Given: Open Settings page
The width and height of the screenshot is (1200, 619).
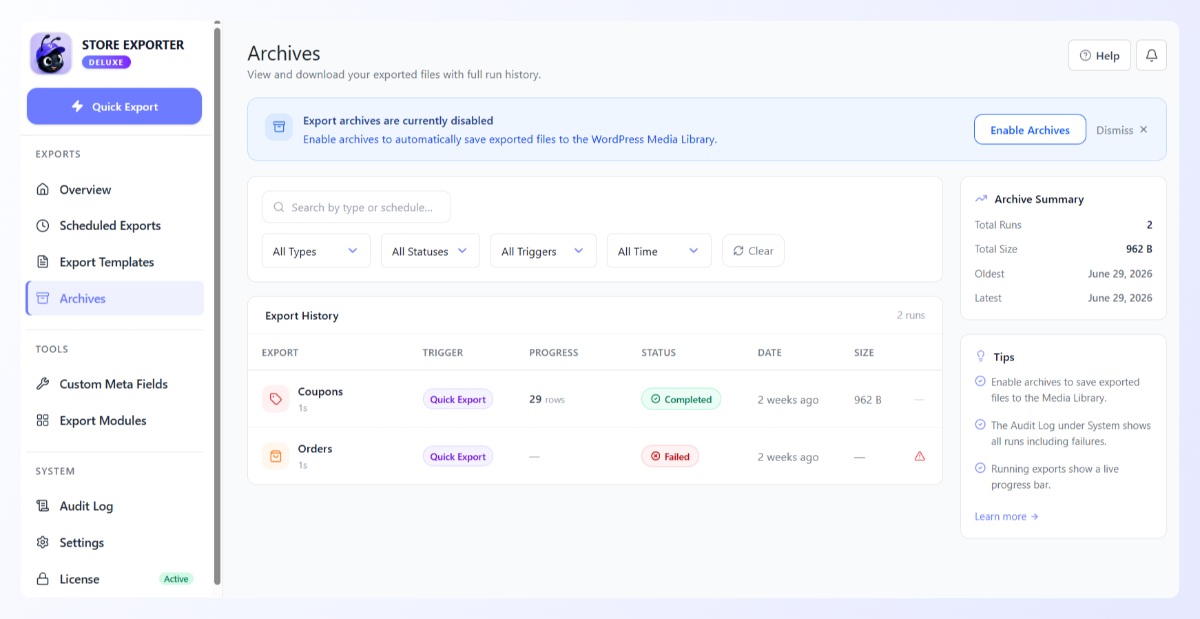Looking at the screenshot, I should point(115,543).
